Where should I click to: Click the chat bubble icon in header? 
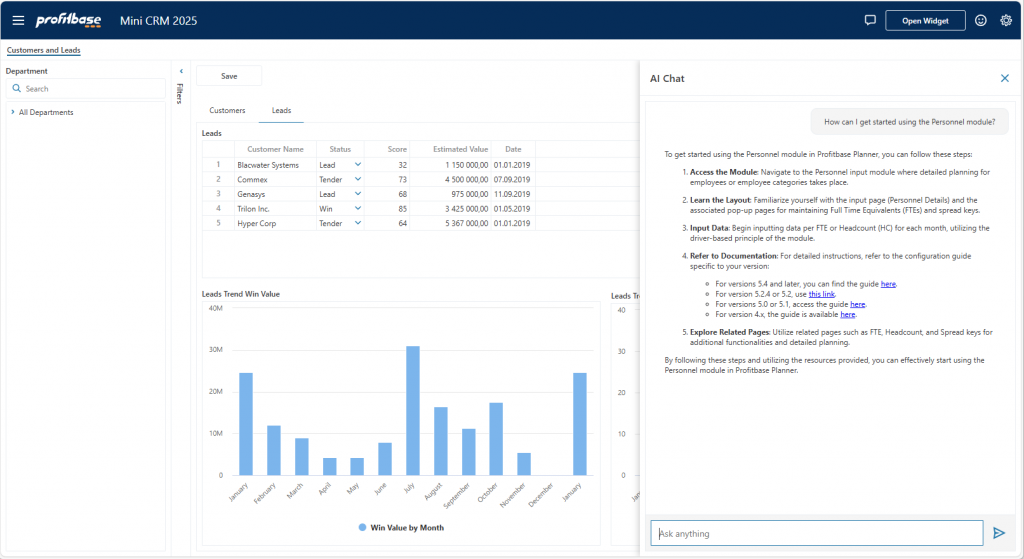(870, 20)
